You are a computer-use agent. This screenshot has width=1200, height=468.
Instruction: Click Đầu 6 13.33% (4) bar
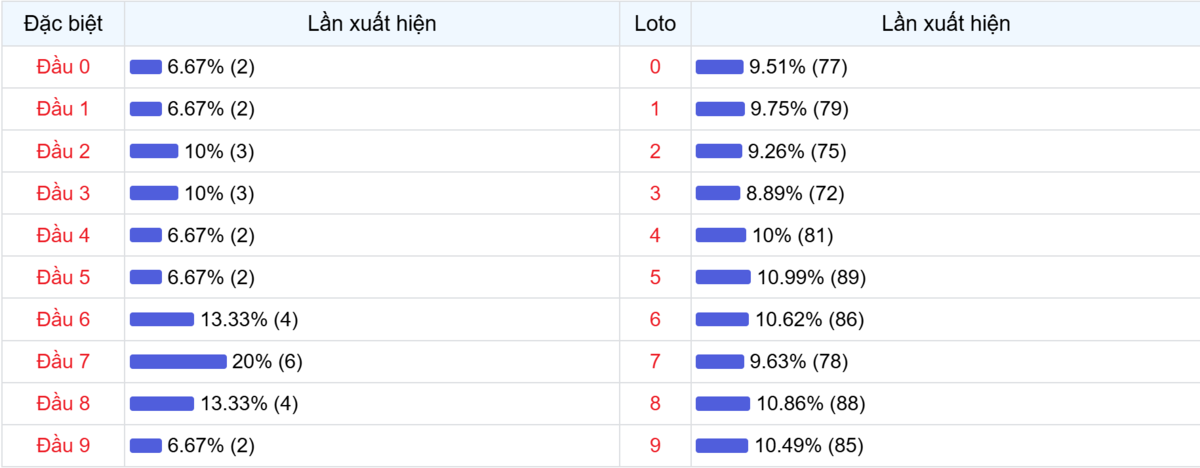[x=162, y=320]
